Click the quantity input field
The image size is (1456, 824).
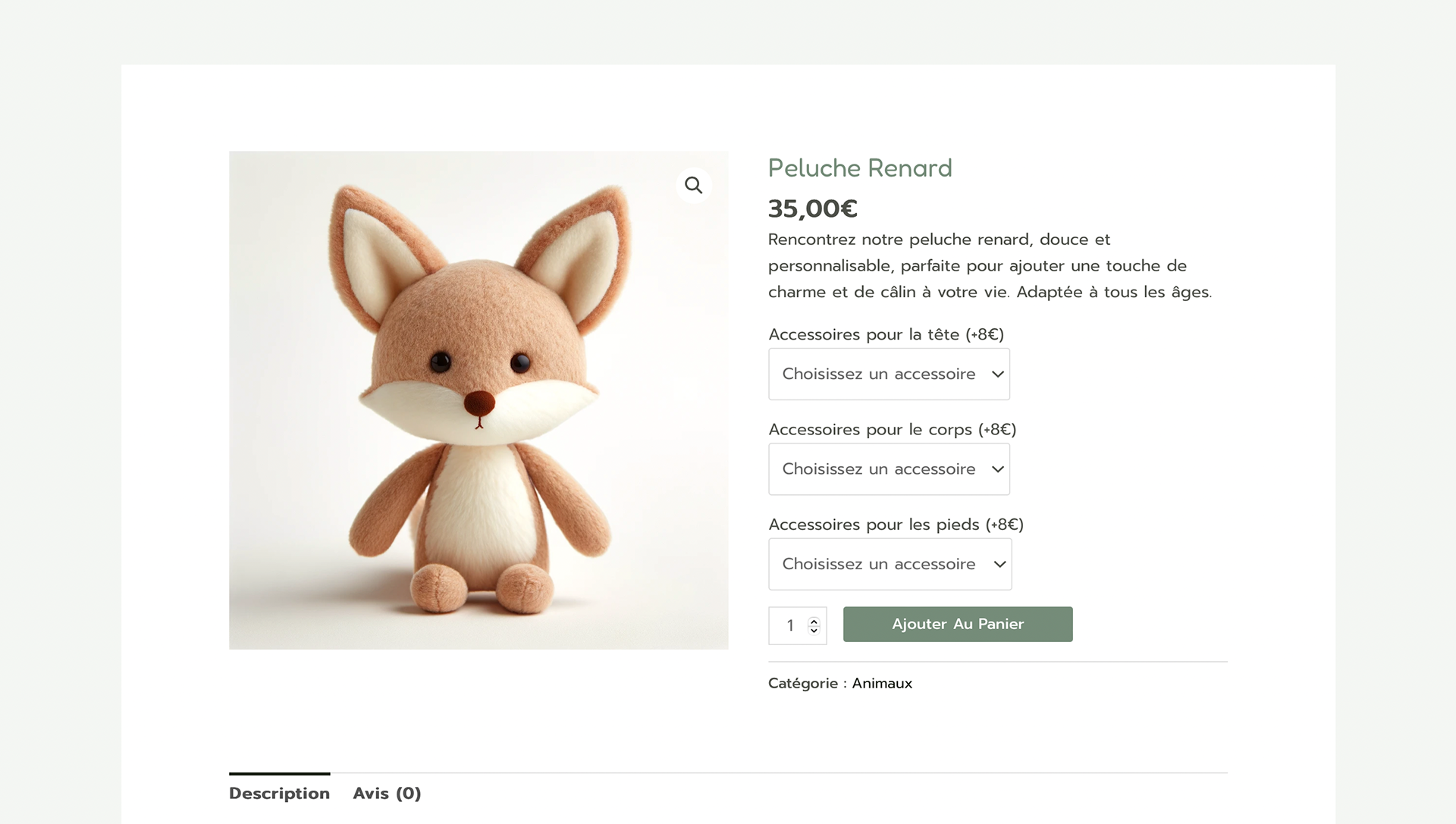(797, 625)
